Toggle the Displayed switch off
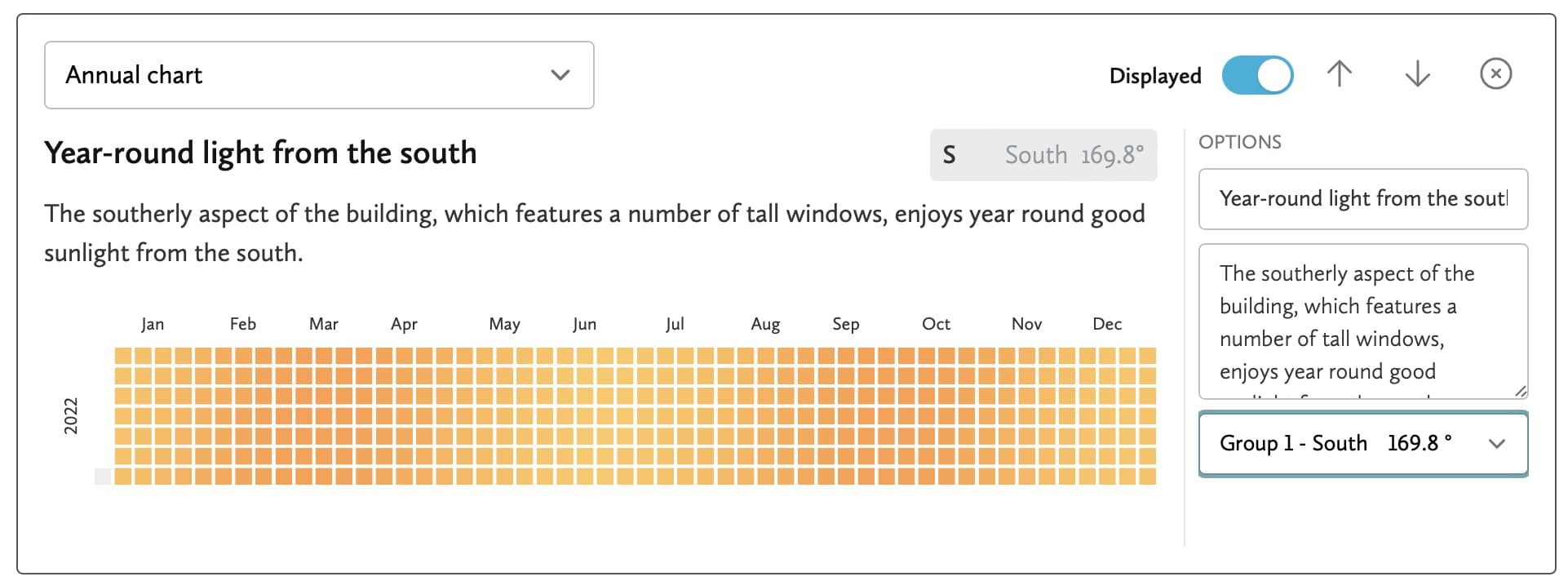Screen dimensions: 1568x581 pyautogui.click(x=1256, y=75)
